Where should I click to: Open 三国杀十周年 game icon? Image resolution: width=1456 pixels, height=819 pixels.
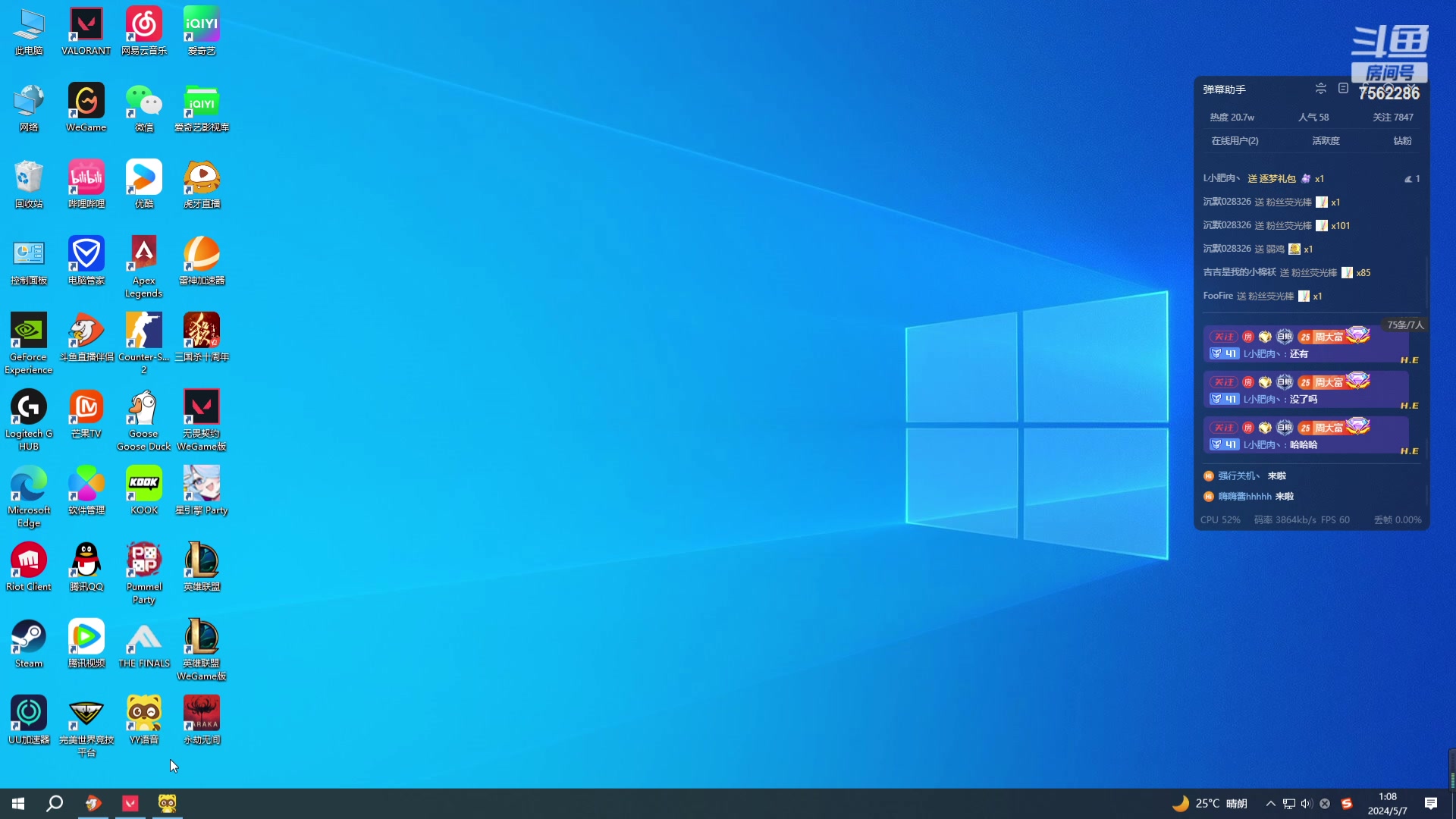click(202, 337)
